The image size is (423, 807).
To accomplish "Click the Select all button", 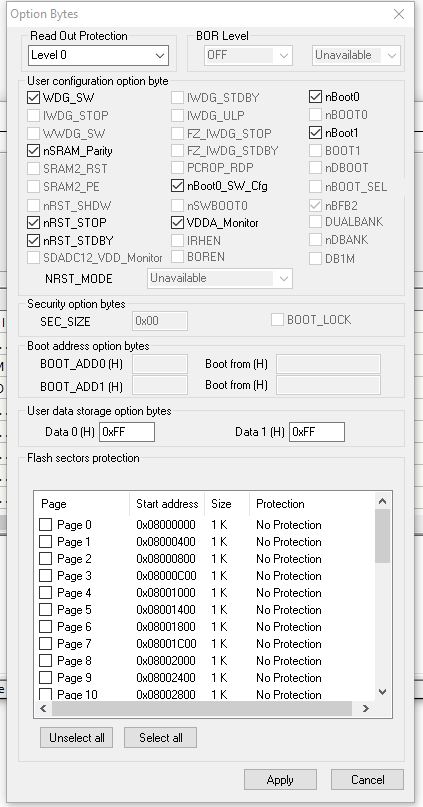I will (161, 738).
